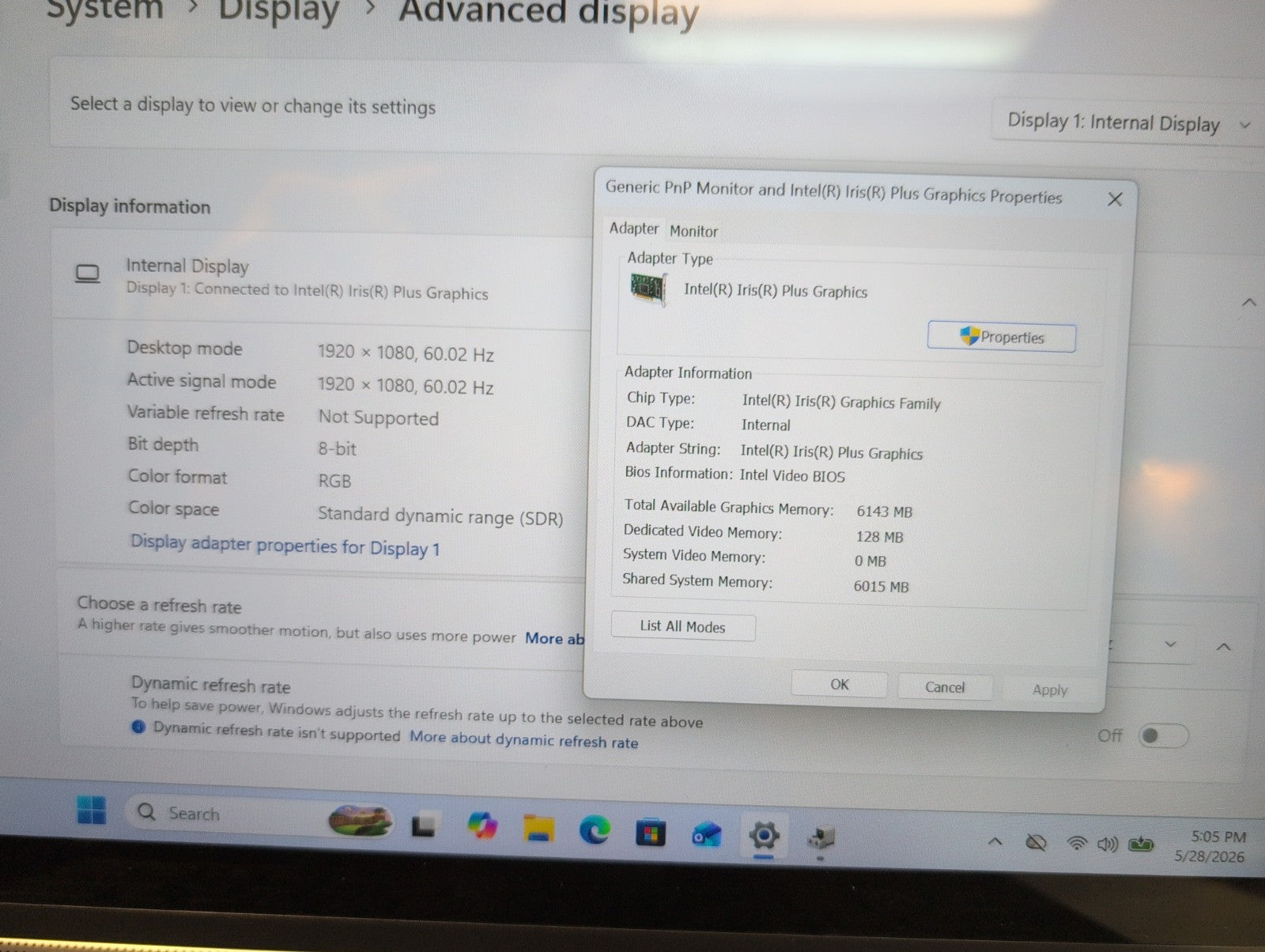Click the DAC Type Internal value
Image resolution: width=1265 pixels, height=952 pixels.
pos(766,425)
